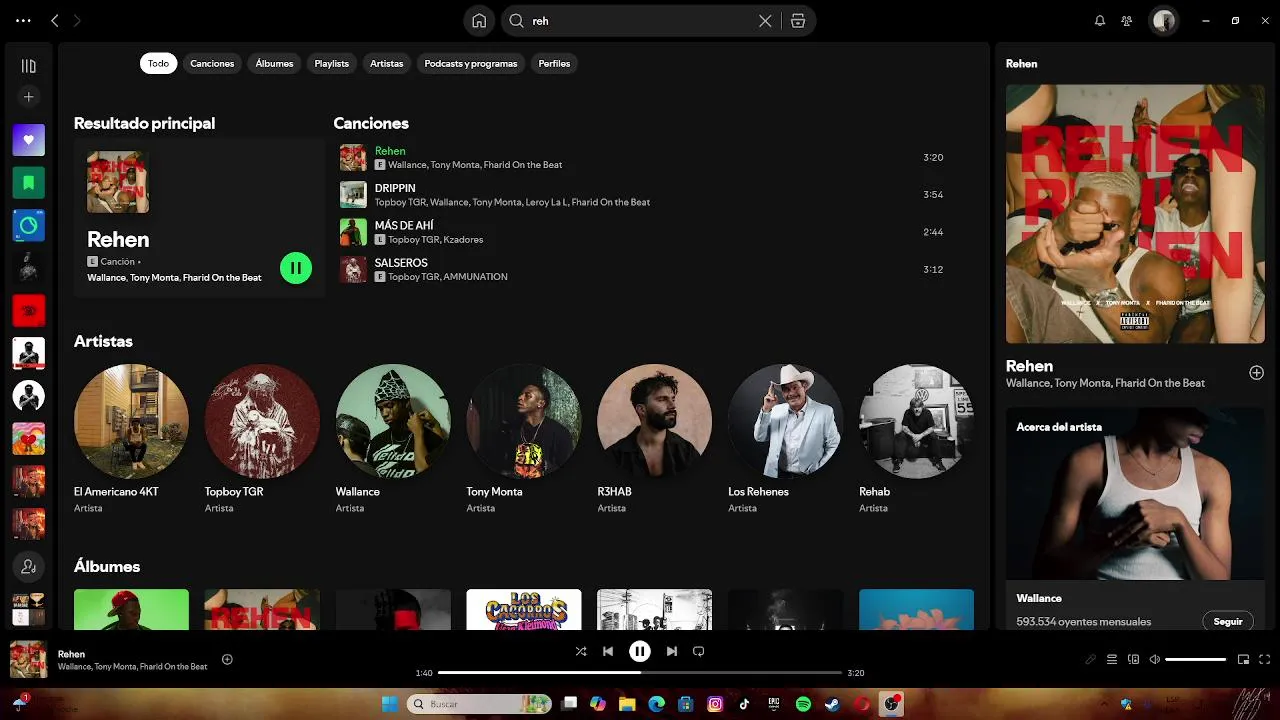Open Your Library sidebar icon
1280x720 pixels.
[x=28, y=66]
